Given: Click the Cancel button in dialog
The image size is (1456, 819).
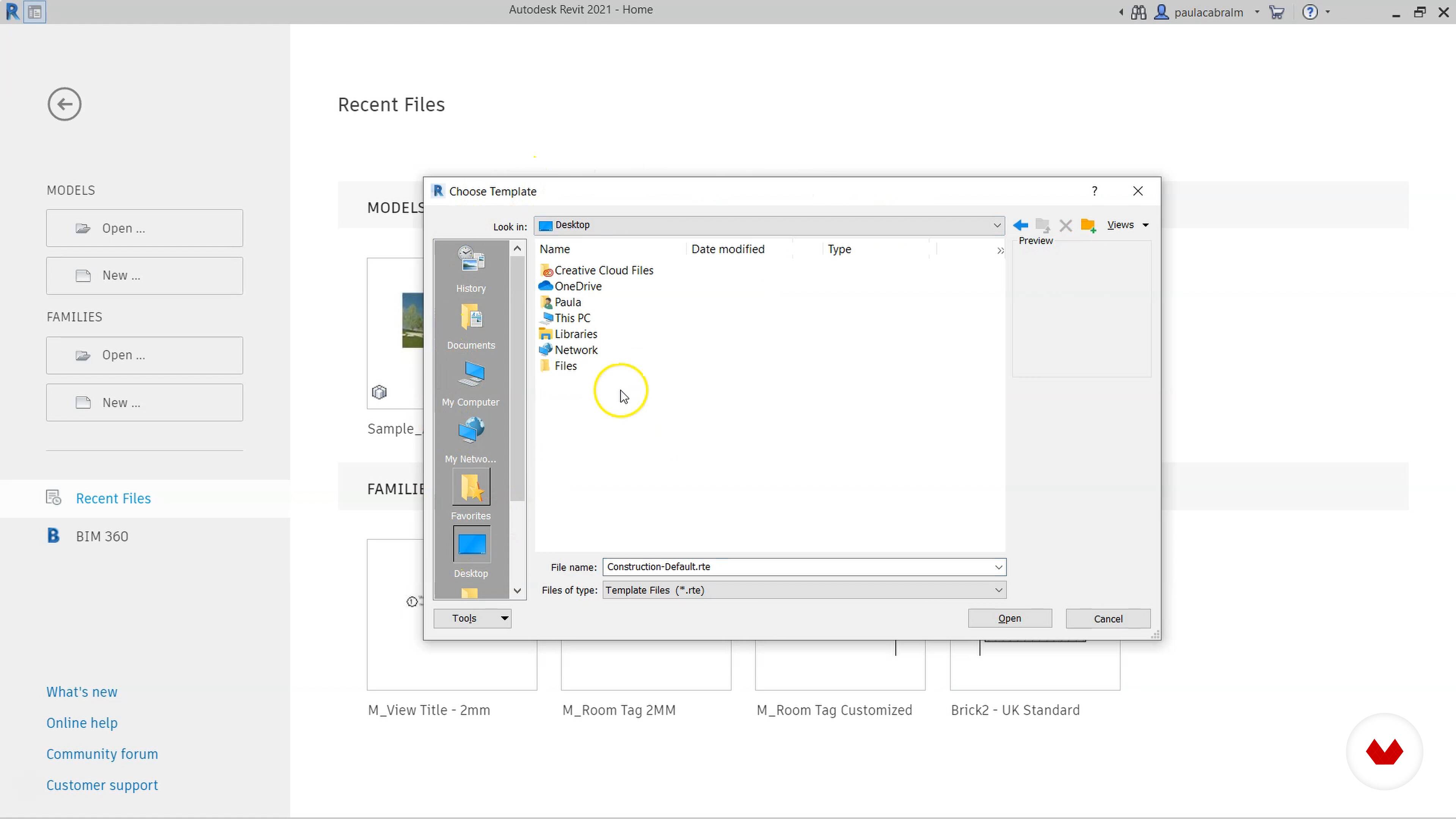Looking at the screenshot, I should click(x=1108, y=618).
